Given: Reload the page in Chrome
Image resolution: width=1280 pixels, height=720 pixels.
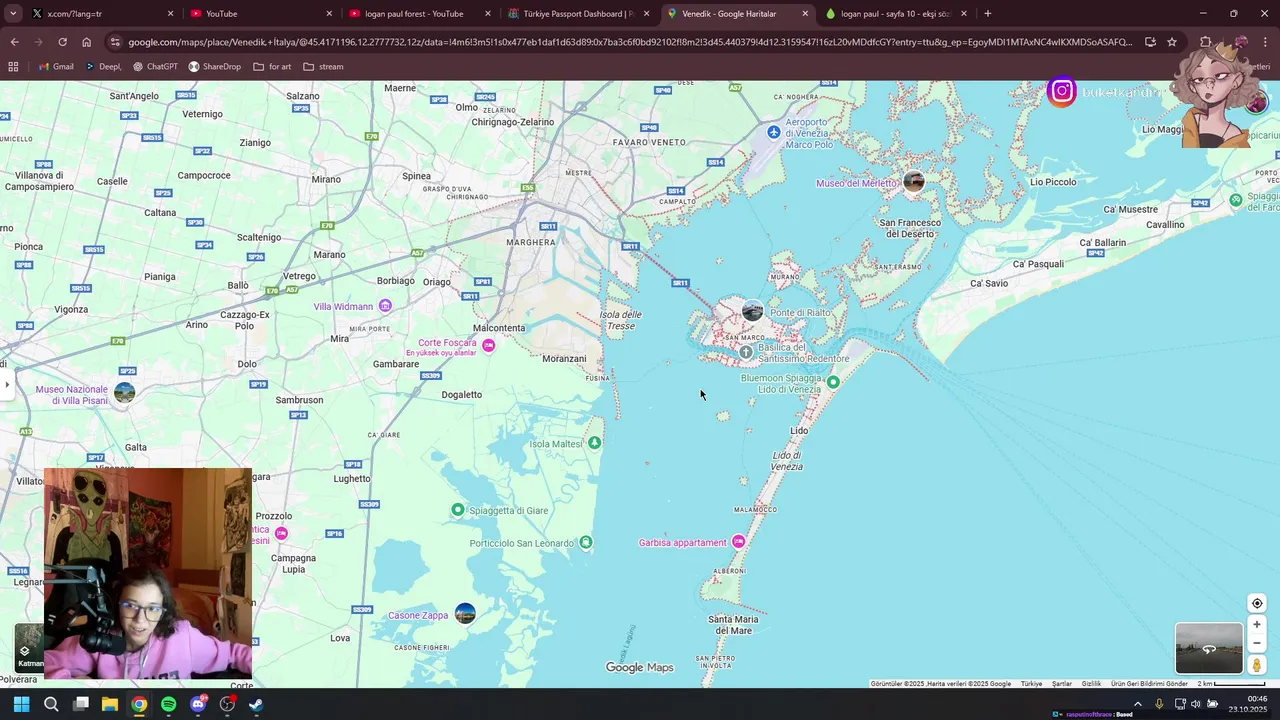Looking at the screenshot, I should (62, 42).
